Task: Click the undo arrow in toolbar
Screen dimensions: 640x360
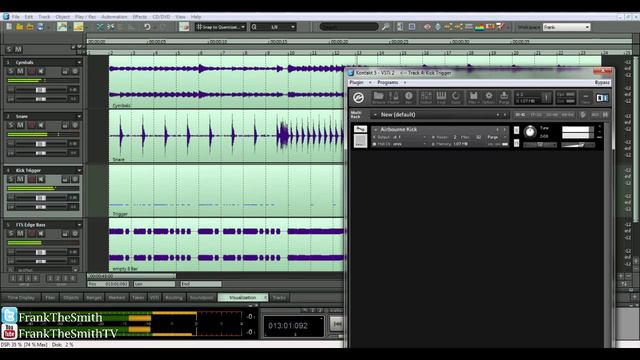Action: 147,27
